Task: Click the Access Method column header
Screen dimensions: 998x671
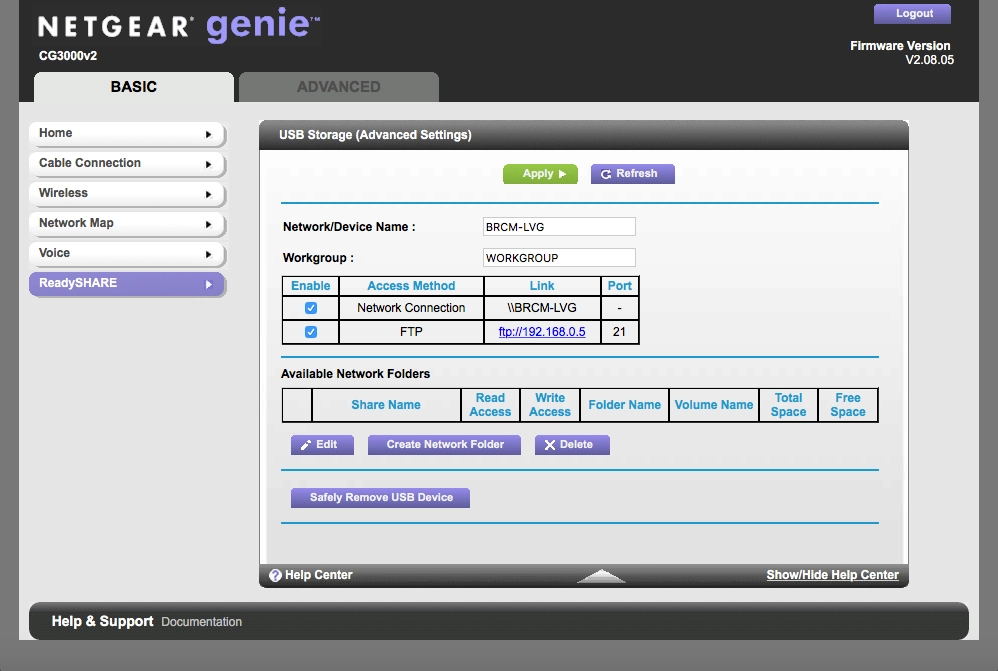Action: (411, 286)
